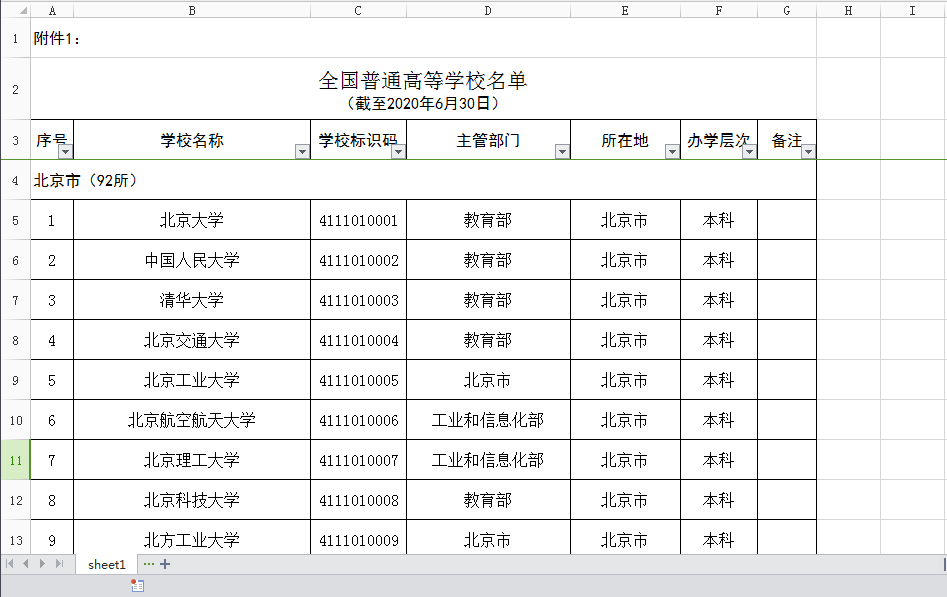
Task: Select 工业和信息化部 in 北京理工大学 row
Action: click(488, 460)
